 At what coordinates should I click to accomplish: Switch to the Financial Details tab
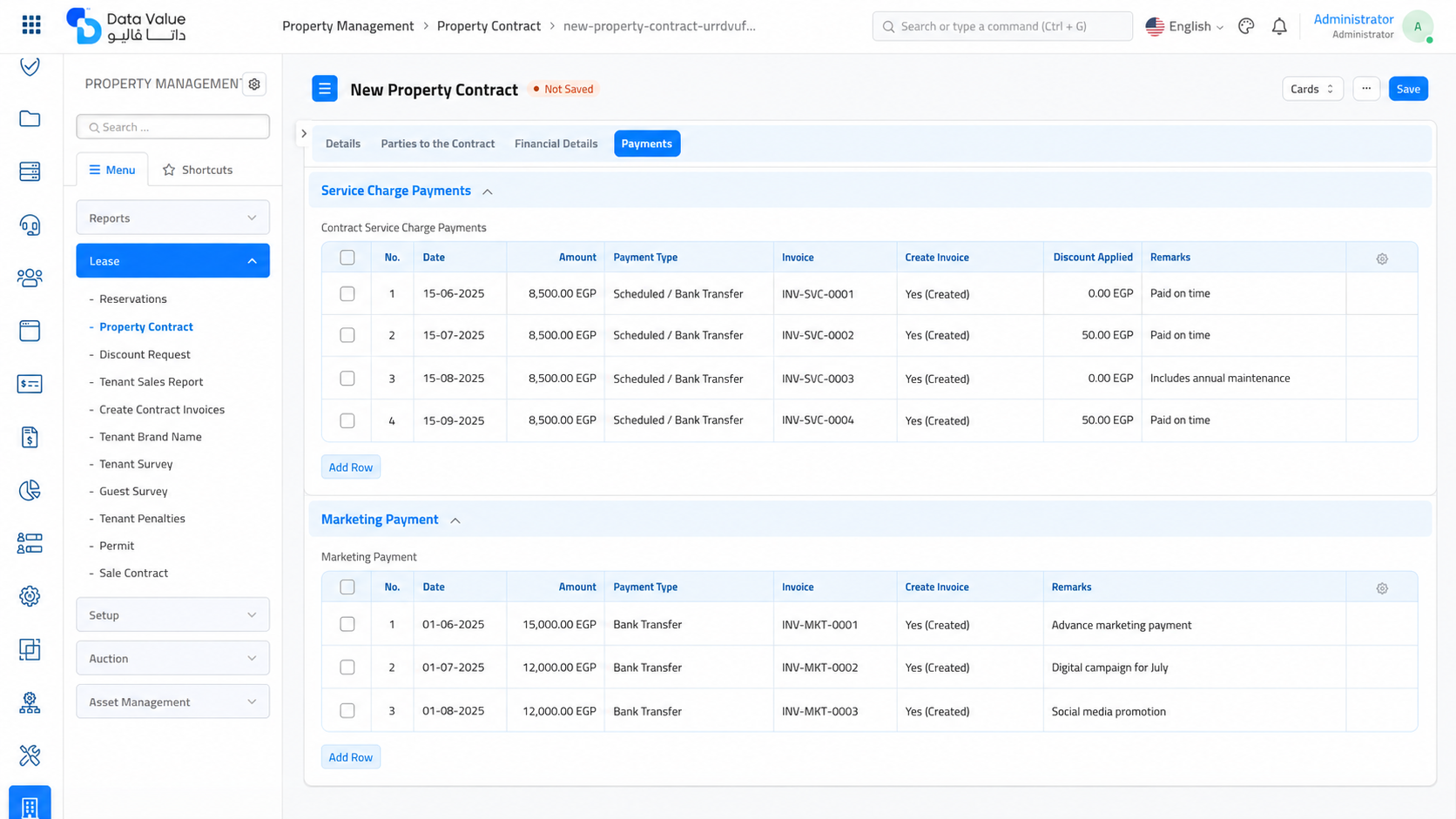556,144
